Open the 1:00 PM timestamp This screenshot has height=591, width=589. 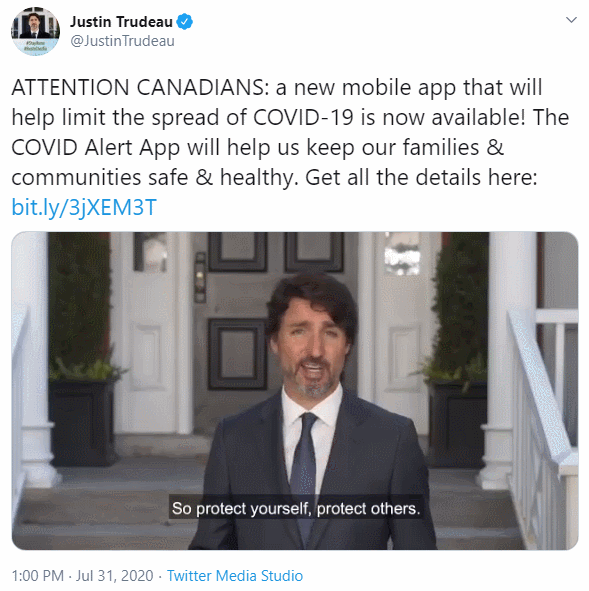pyautogui.click(x=38, y=576)
